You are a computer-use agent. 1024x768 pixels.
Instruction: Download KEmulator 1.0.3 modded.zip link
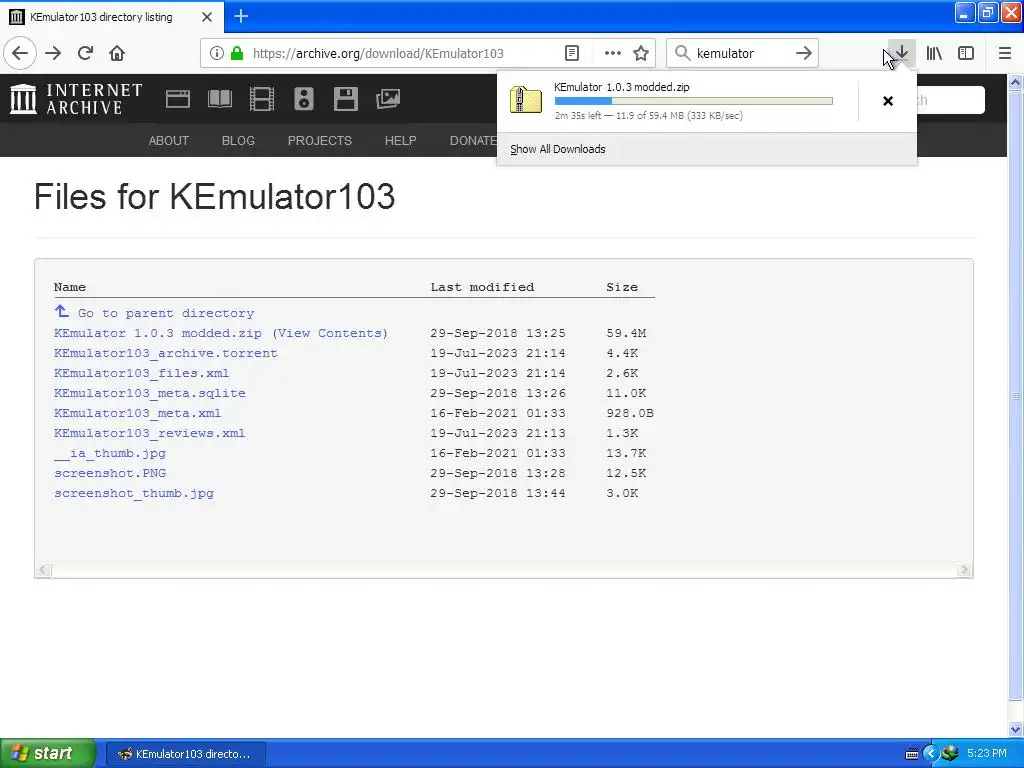[157, 333]
